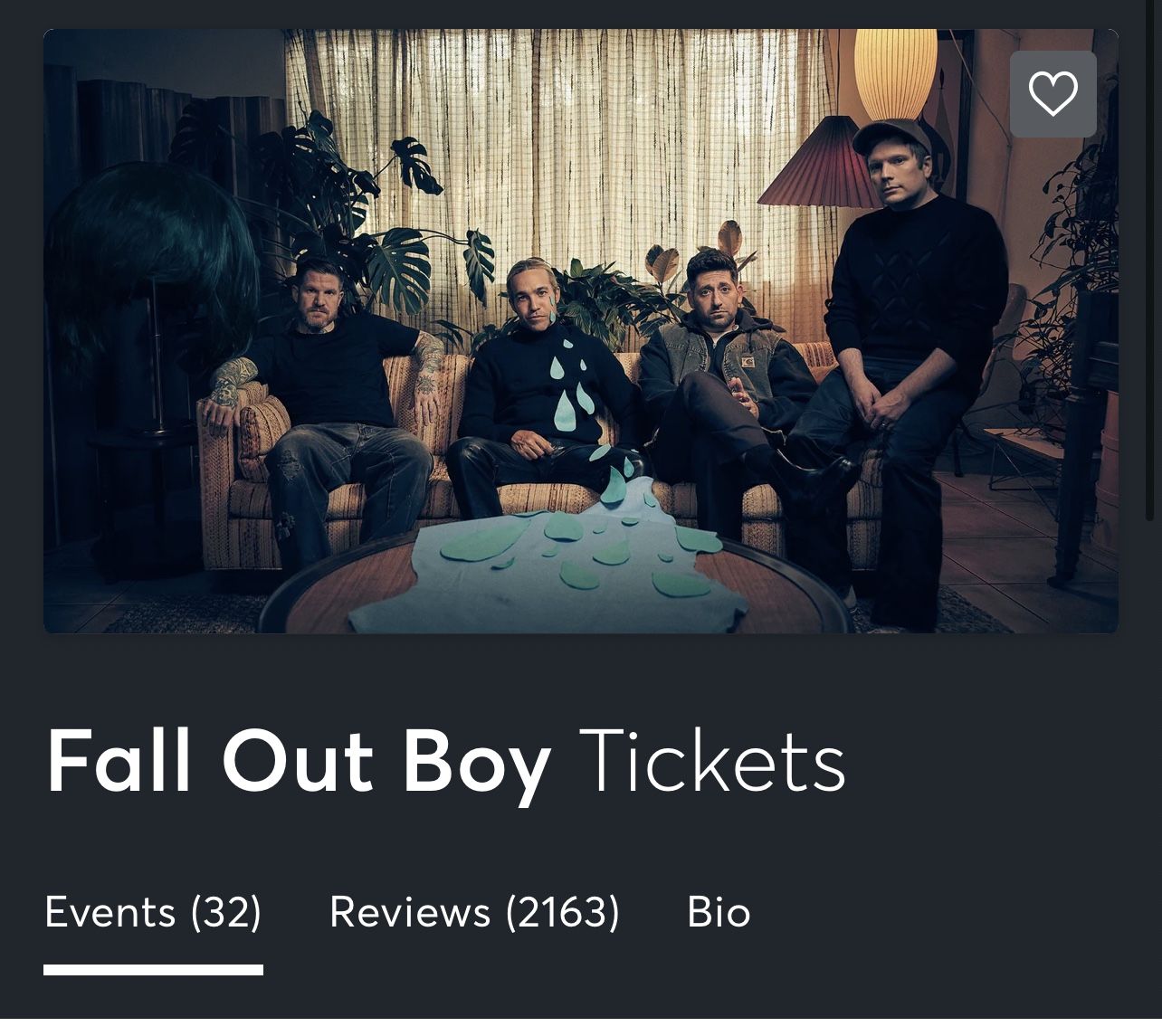Click the glowing hanging lantern in the photo
The image size is (1162, 1036).
pyautogui.click(x=895, y=74)
